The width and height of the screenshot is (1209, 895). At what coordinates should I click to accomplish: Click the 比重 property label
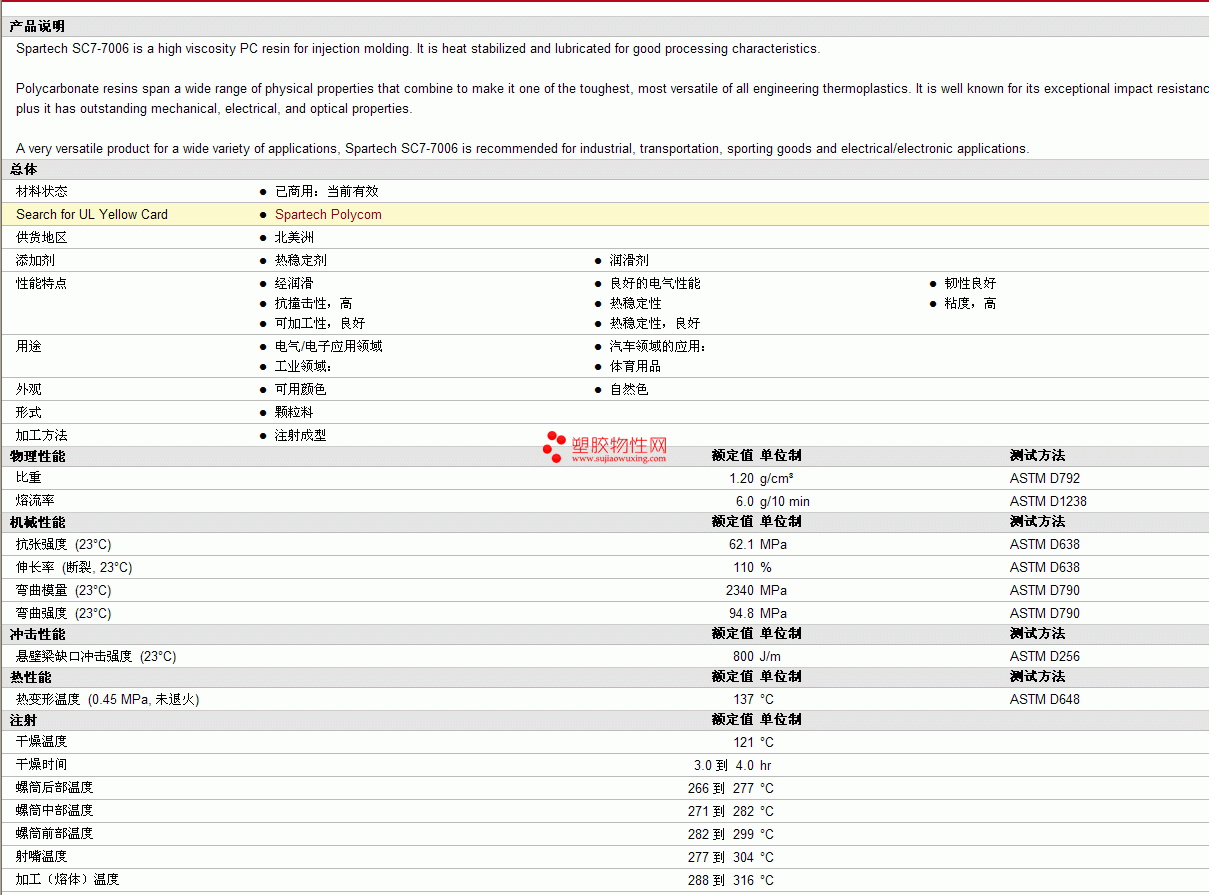29,478
